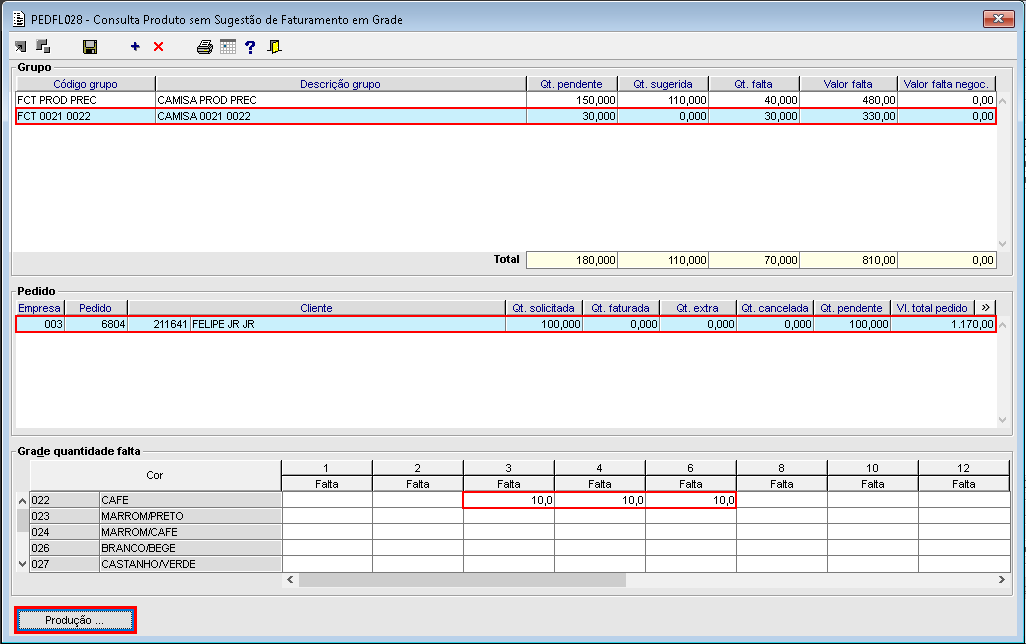This screenshot has height=644, width=1026.
Task: Delete with the red X toolbar icon
Action: (158, 46)
